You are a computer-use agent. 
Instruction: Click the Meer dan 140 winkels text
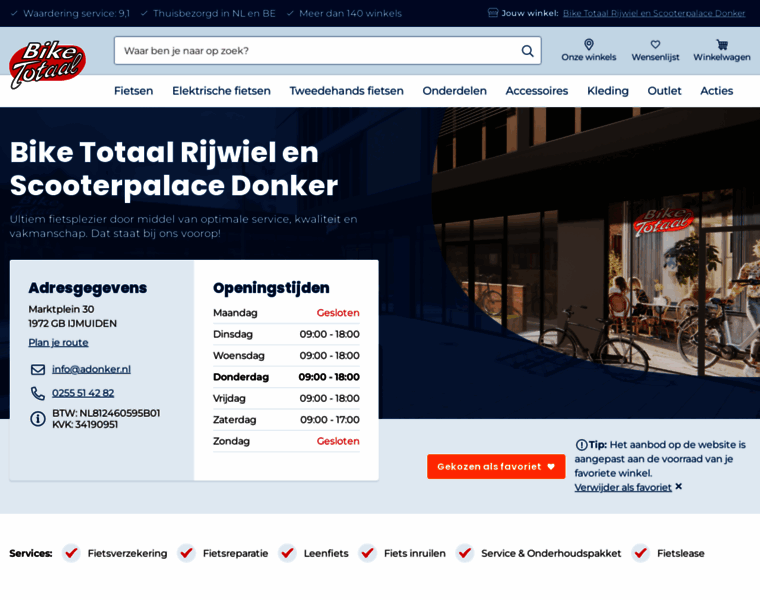click(x=350, y=13)
